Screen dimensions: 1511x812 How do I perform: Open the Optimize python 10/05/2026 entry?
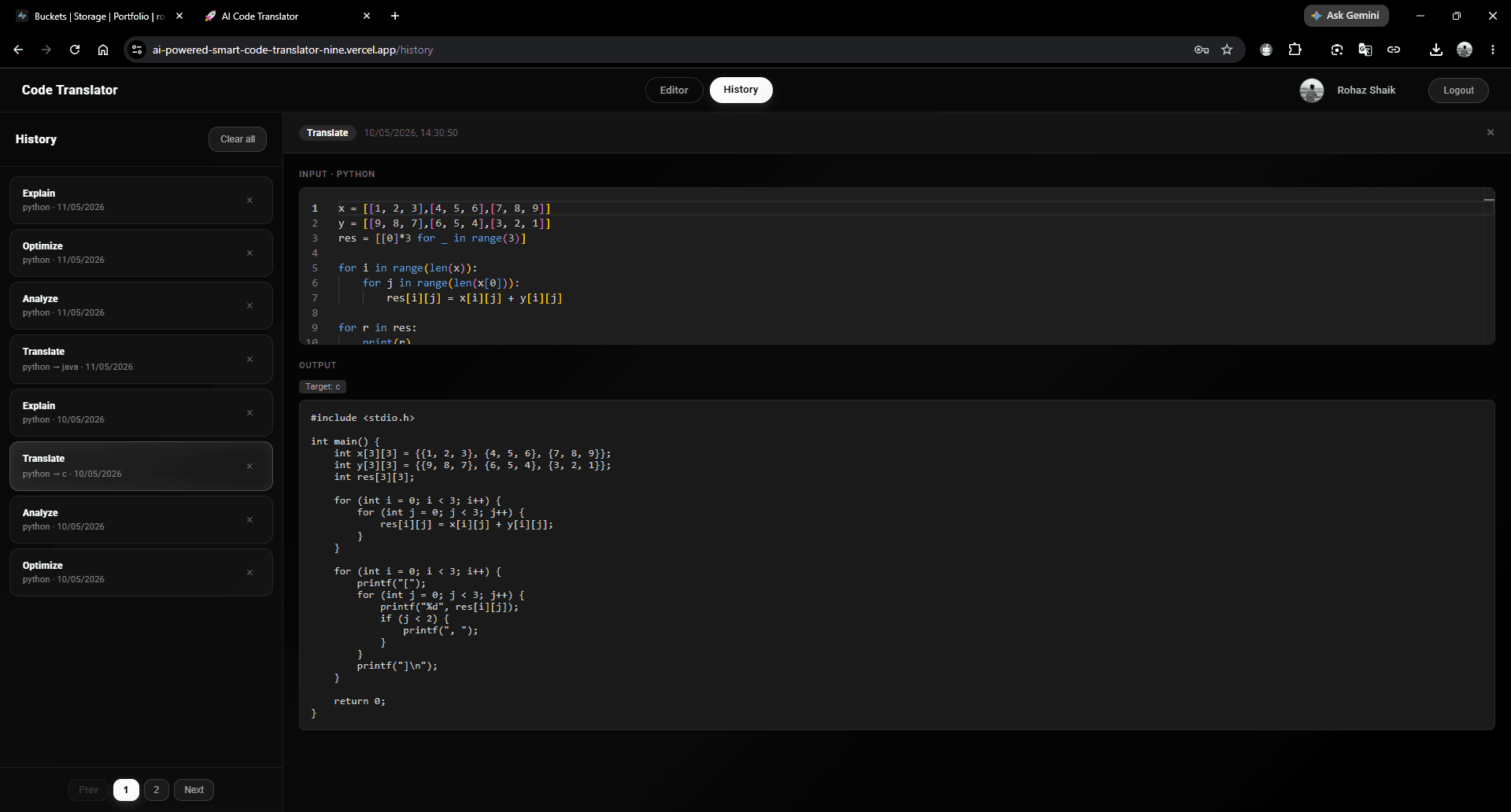click(141, 572)
